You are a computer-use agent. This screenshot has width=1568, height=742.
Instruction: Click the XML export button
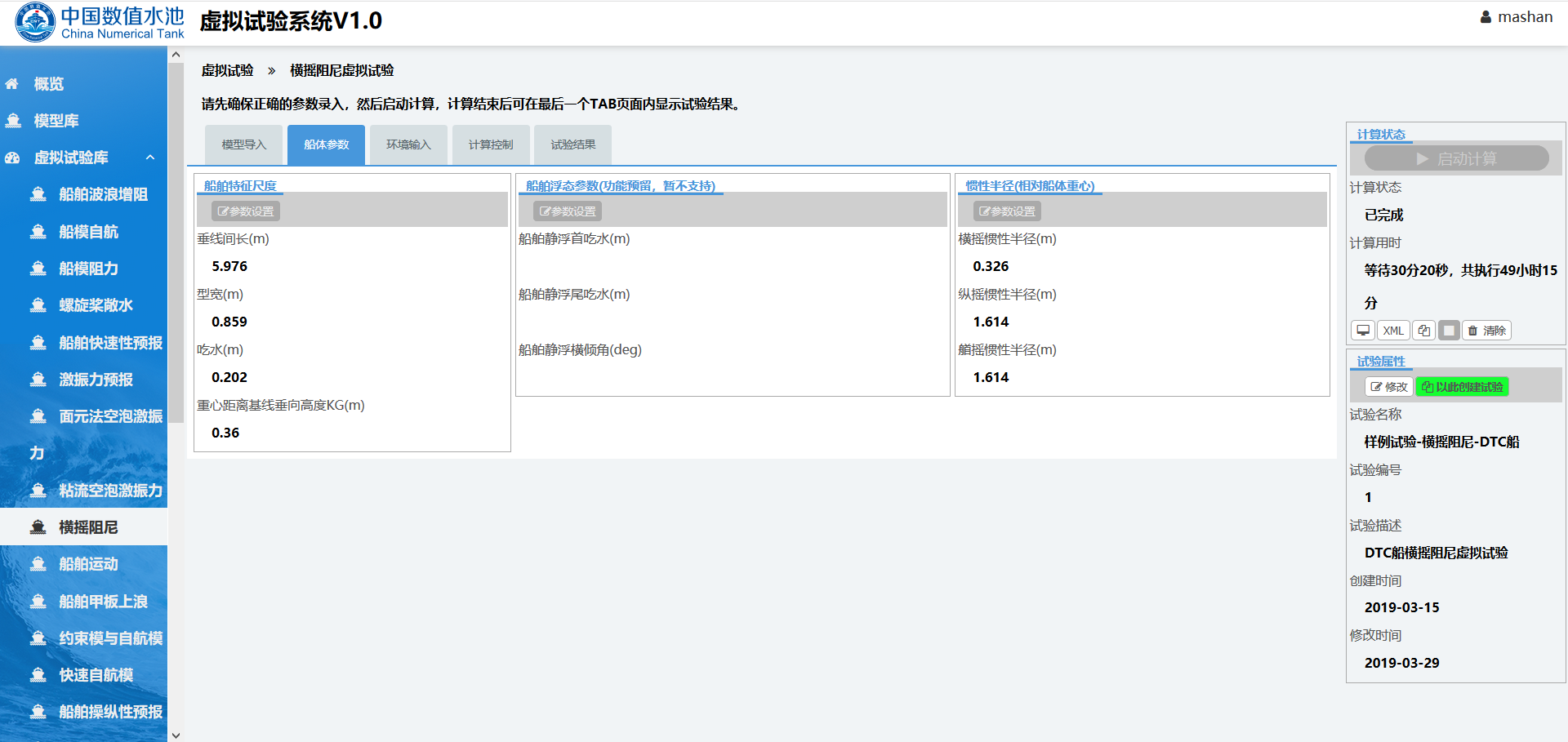[1393, 331]
